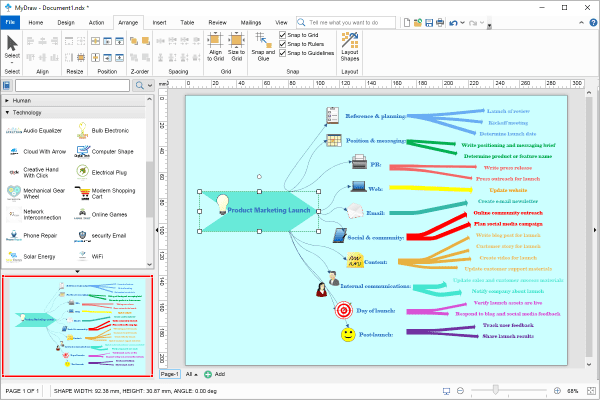The width and height of the screenshot is (600, 400).
Task: Open the Snap and Glue settings
Action: (263, 47)
